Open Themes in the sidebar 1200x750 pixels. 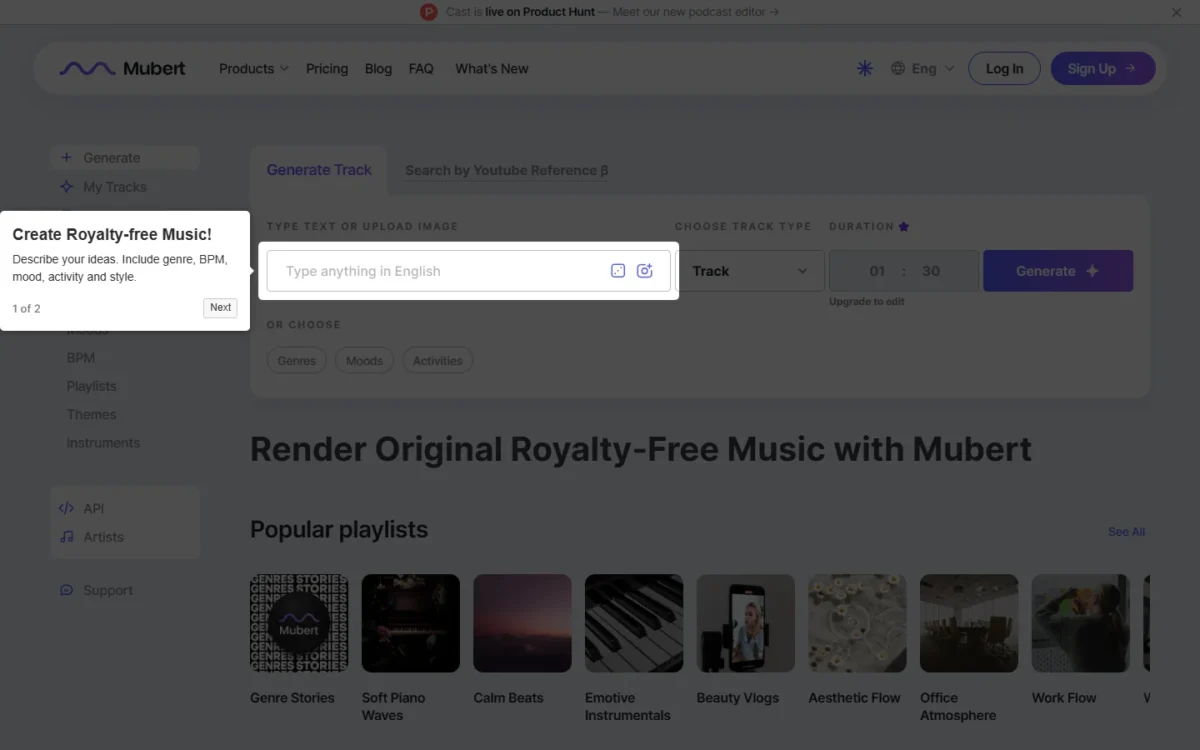(x=92, y=414)
